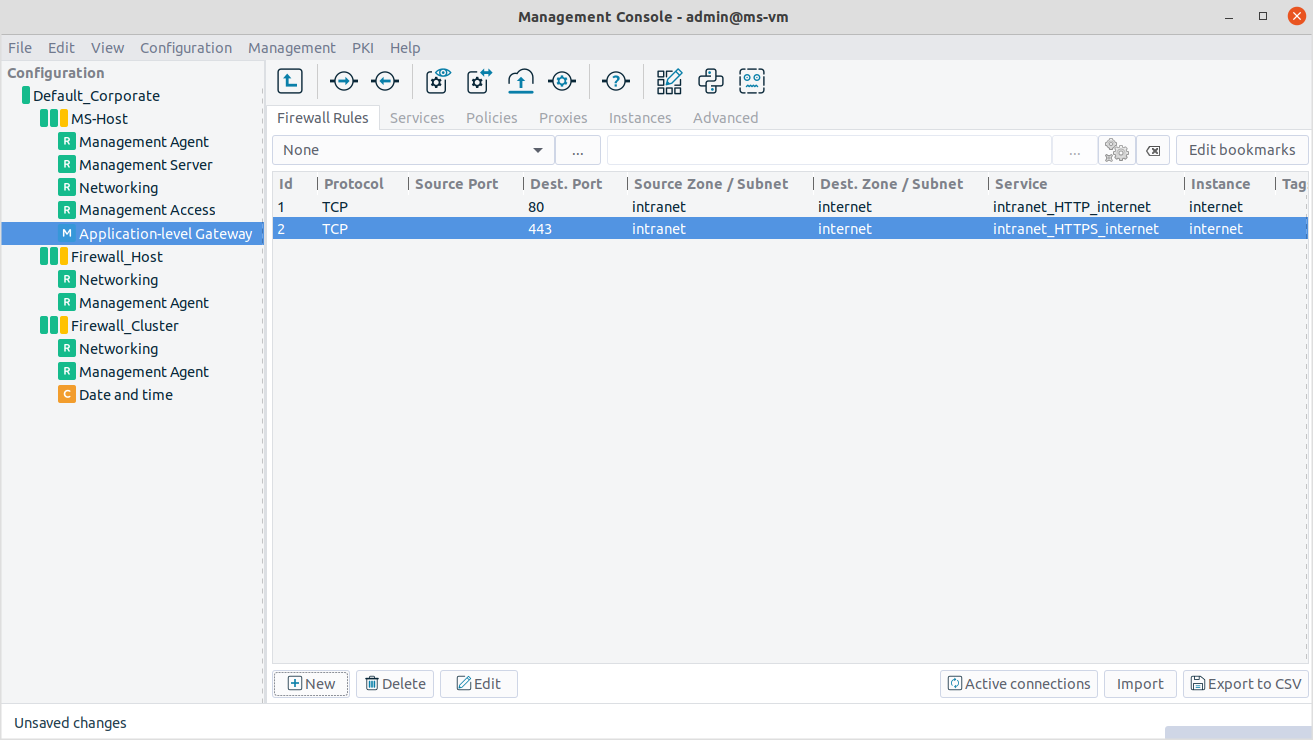This screenshot has width=1313, height=740.
Task: Click the bottom Edit rule button
Action: click(479, 684)
